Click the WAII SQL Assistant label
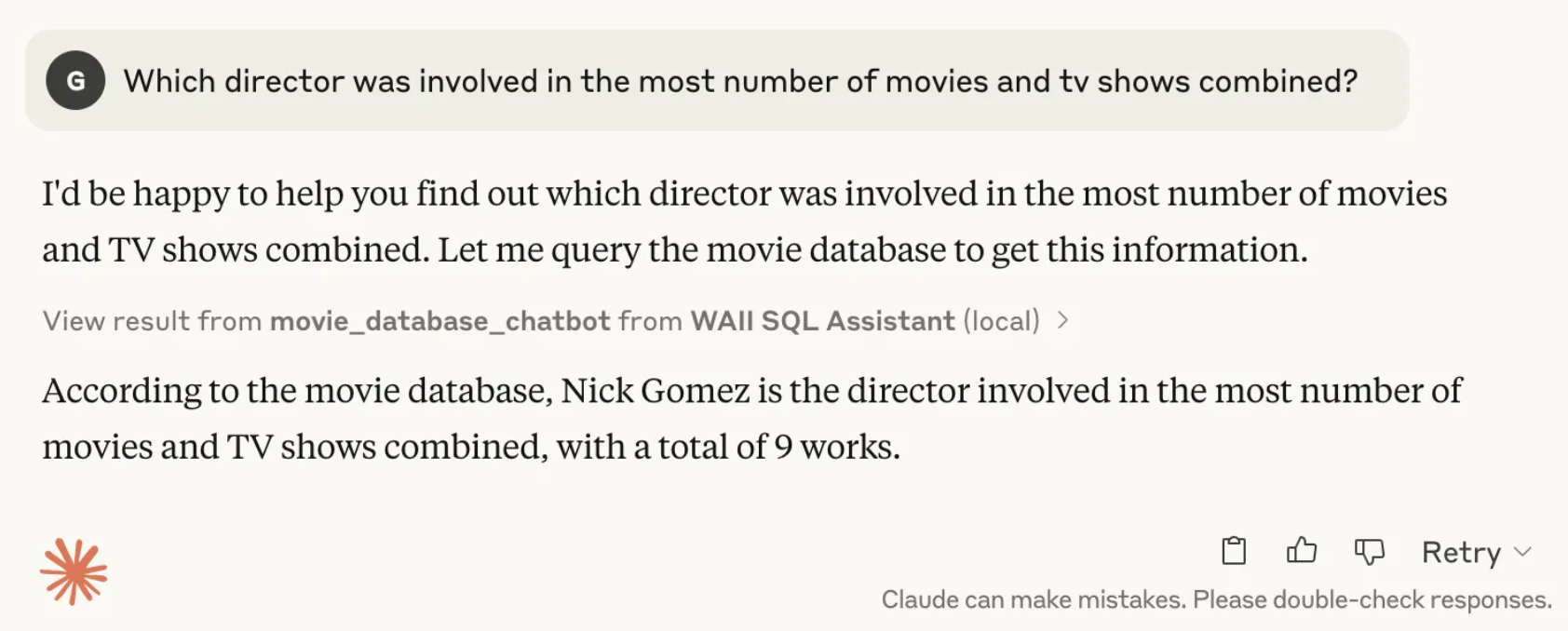The height and width of the screenshot is (631, 1568). [822, 321]
